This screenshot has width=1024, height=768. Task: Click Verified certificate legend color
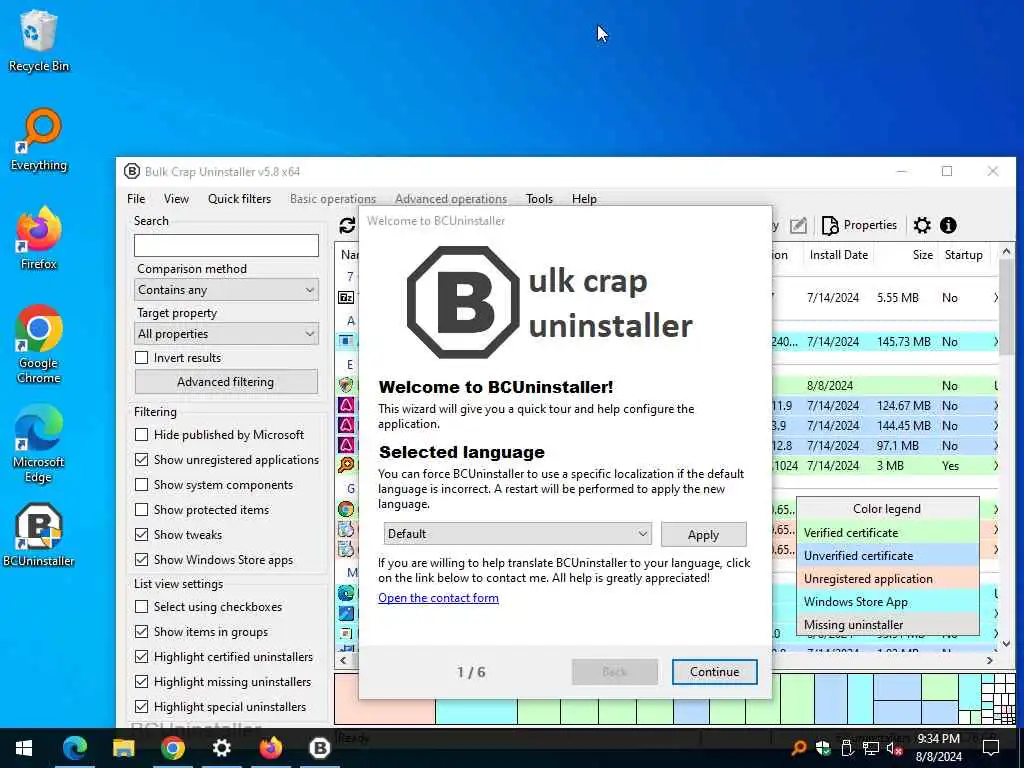pos(887,532)
